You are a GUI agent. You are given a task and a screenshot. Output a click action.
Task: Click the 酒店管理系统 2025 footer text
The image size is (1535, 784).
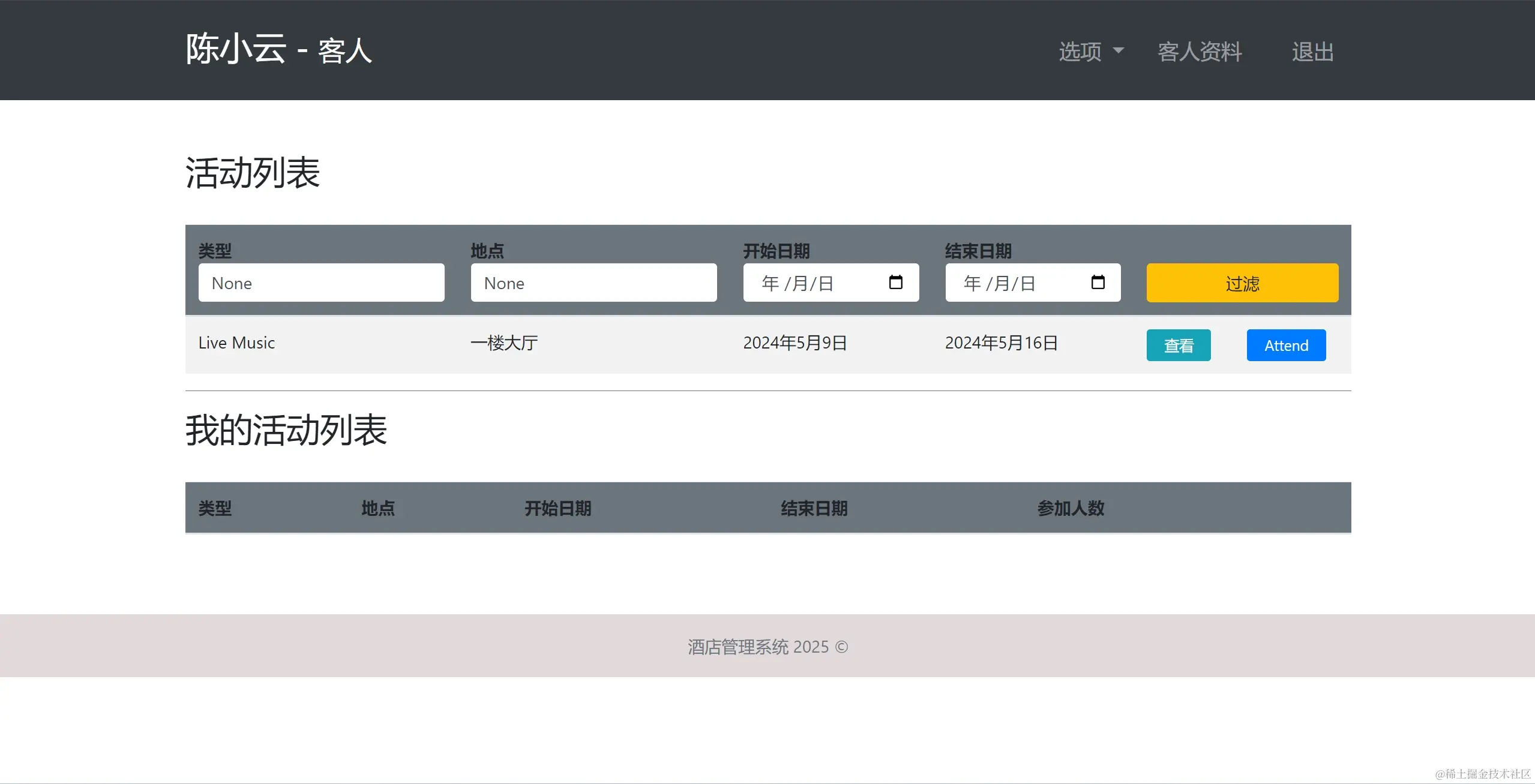click(767, 647)
